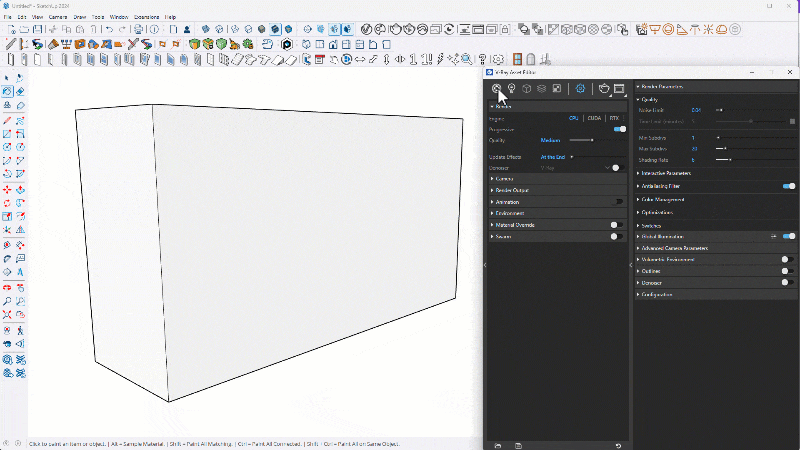Click the open folder icon at panel bottom
Screen dimensions: 800x450
click(x=498, y=446)
